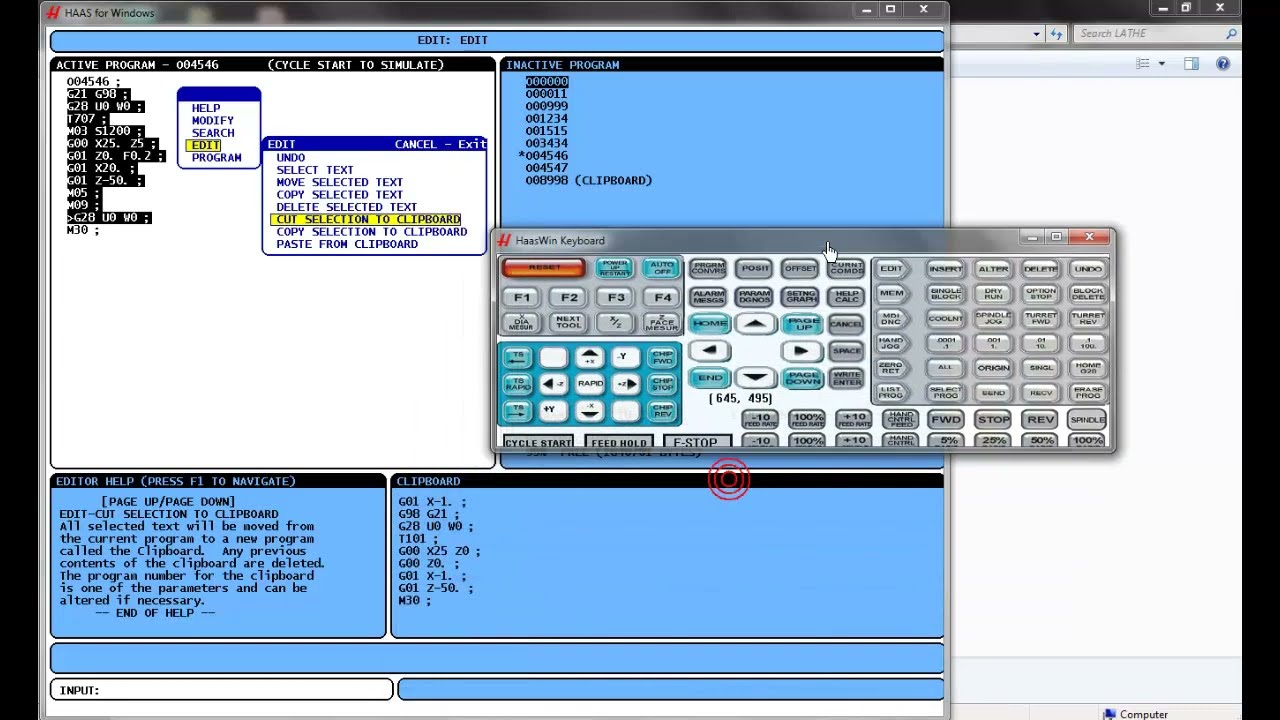1280x720 pixels.
Task: Click the TS left arrow tailstock key
Action: [x=517, y=357]
